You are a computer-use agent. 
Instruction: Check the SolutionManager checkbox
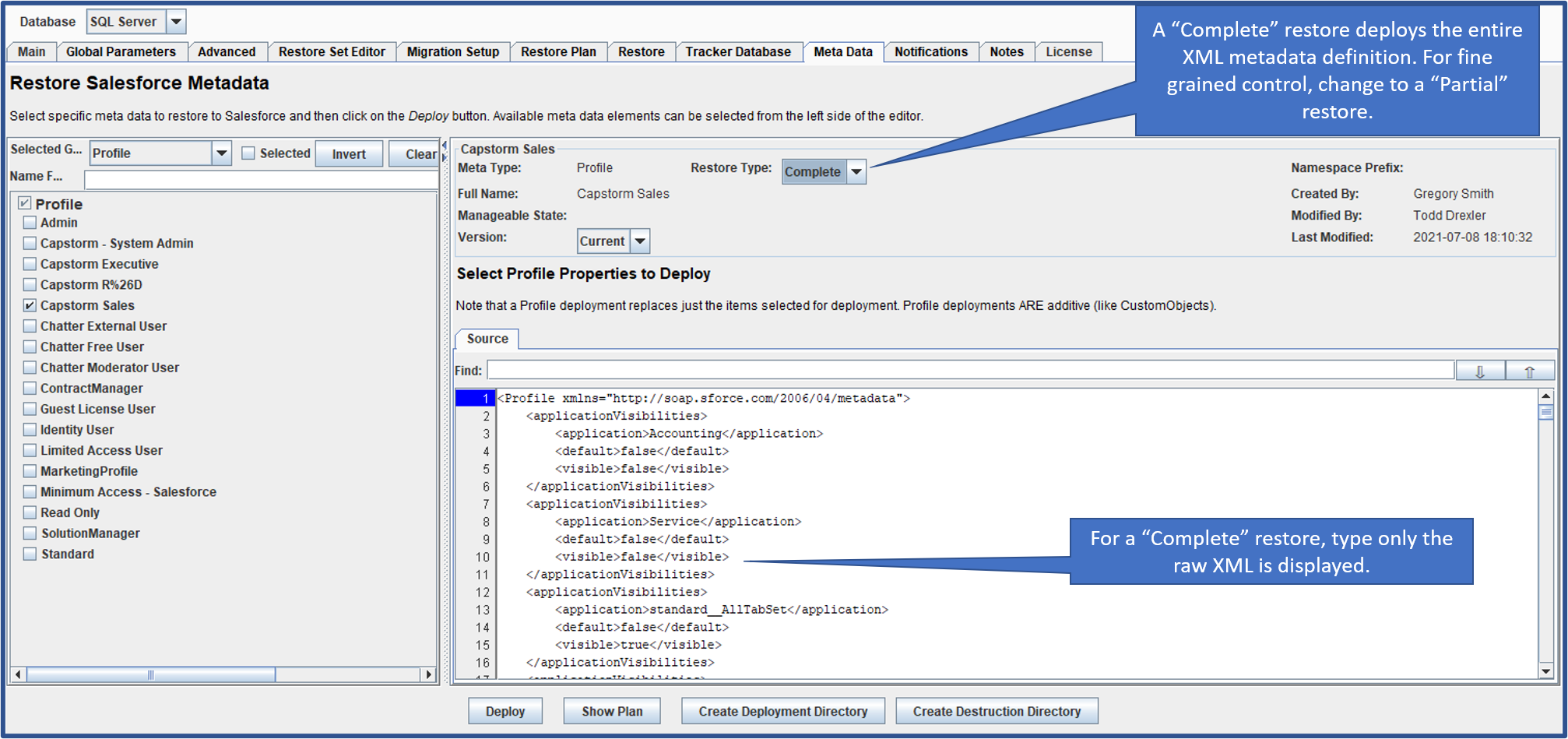[30, 533]
